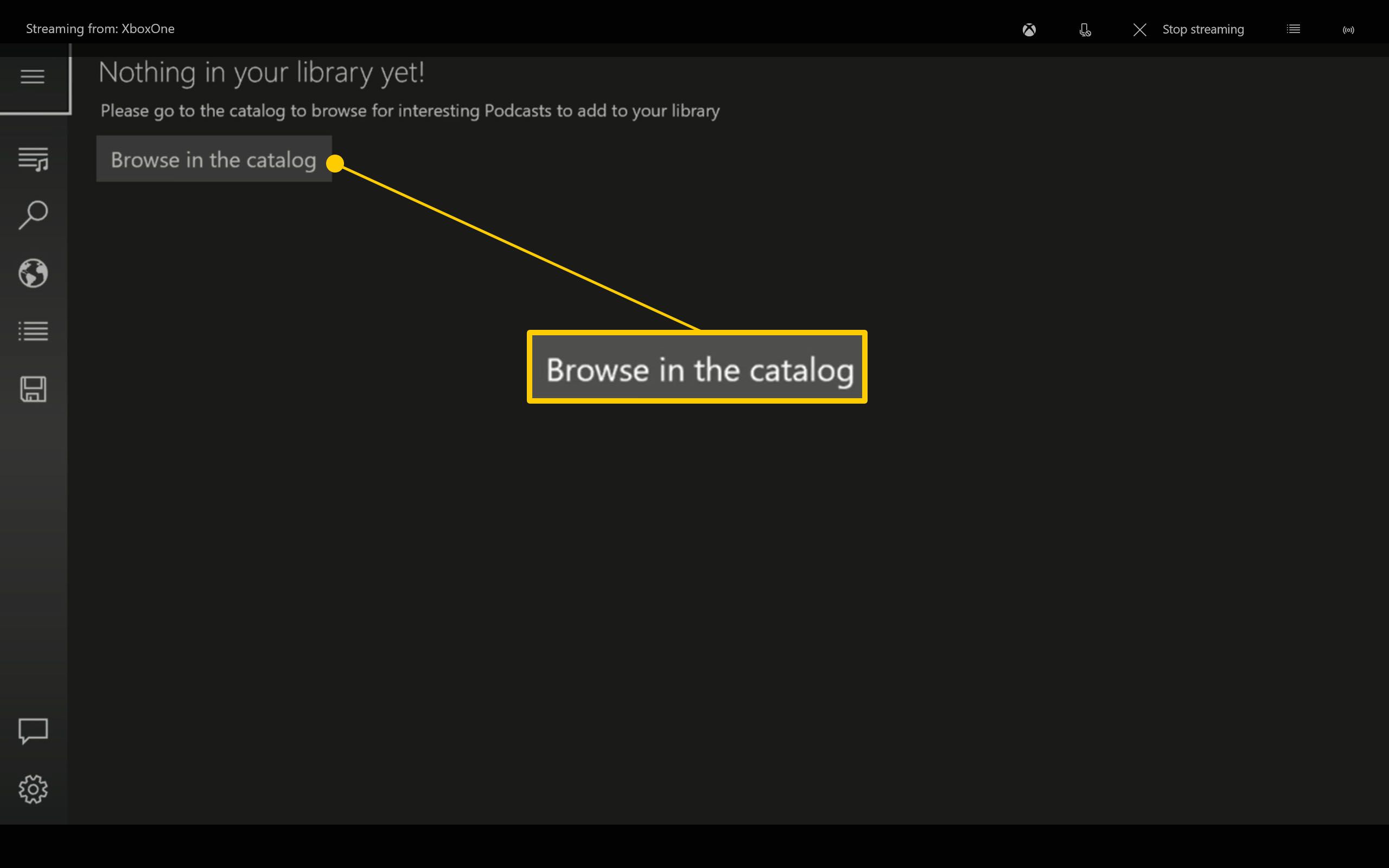Open the globe catalog icon in sidebar
This screenshot has height=868, width=1389.
click(x=33, y=273)
